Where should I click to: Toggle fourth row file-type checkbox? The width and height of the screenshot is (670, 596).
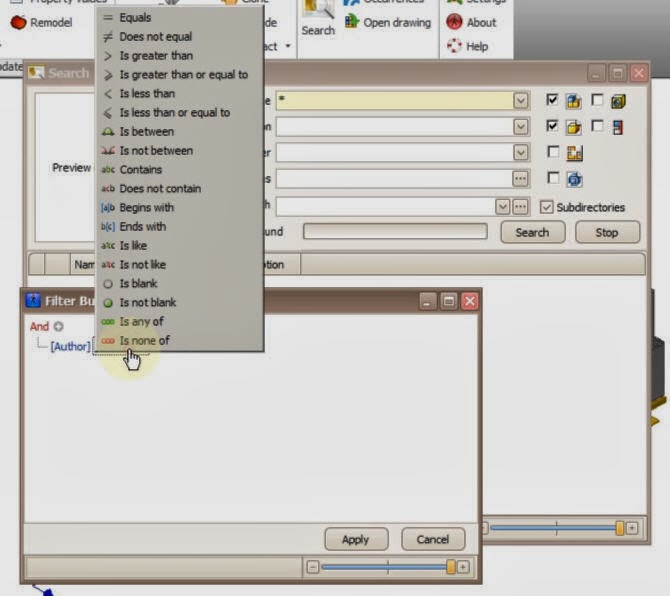coord(553,178)
